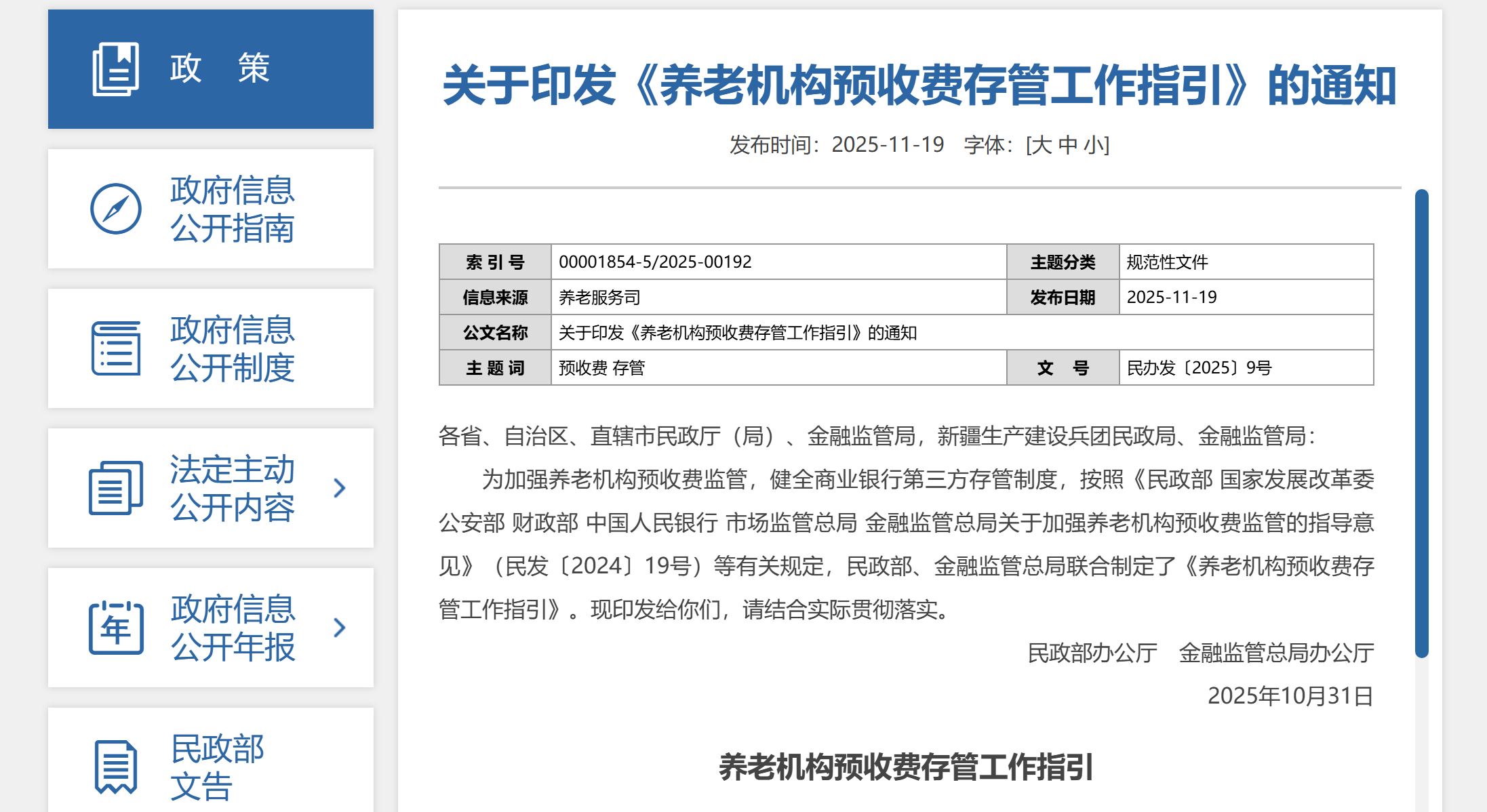
Task: Click the date 2025年10月31日
Action: coord(1290,696)
